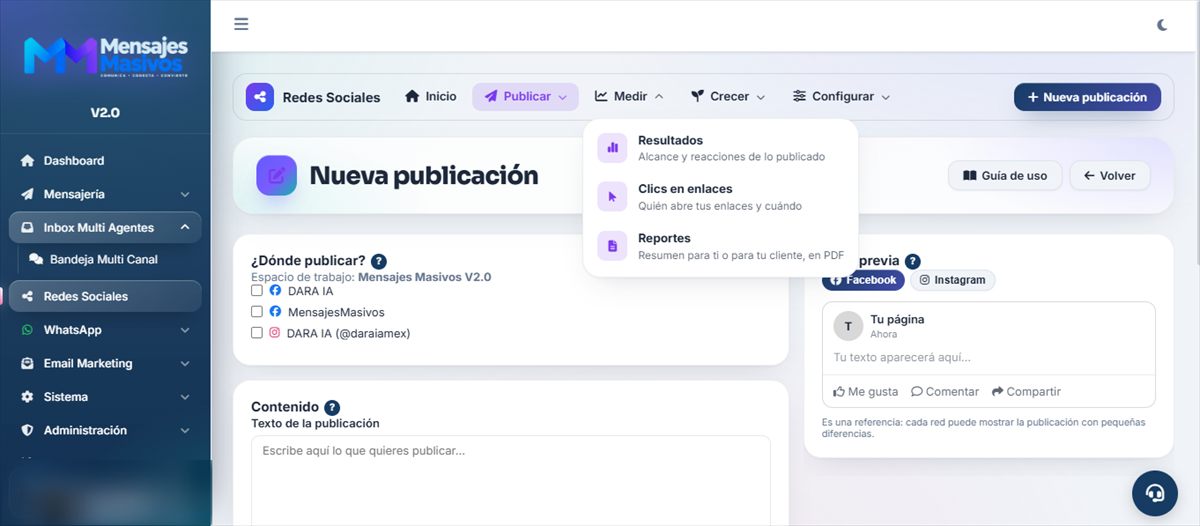
Task: Switch preview to Instagram tab
Action: (952, 280)
